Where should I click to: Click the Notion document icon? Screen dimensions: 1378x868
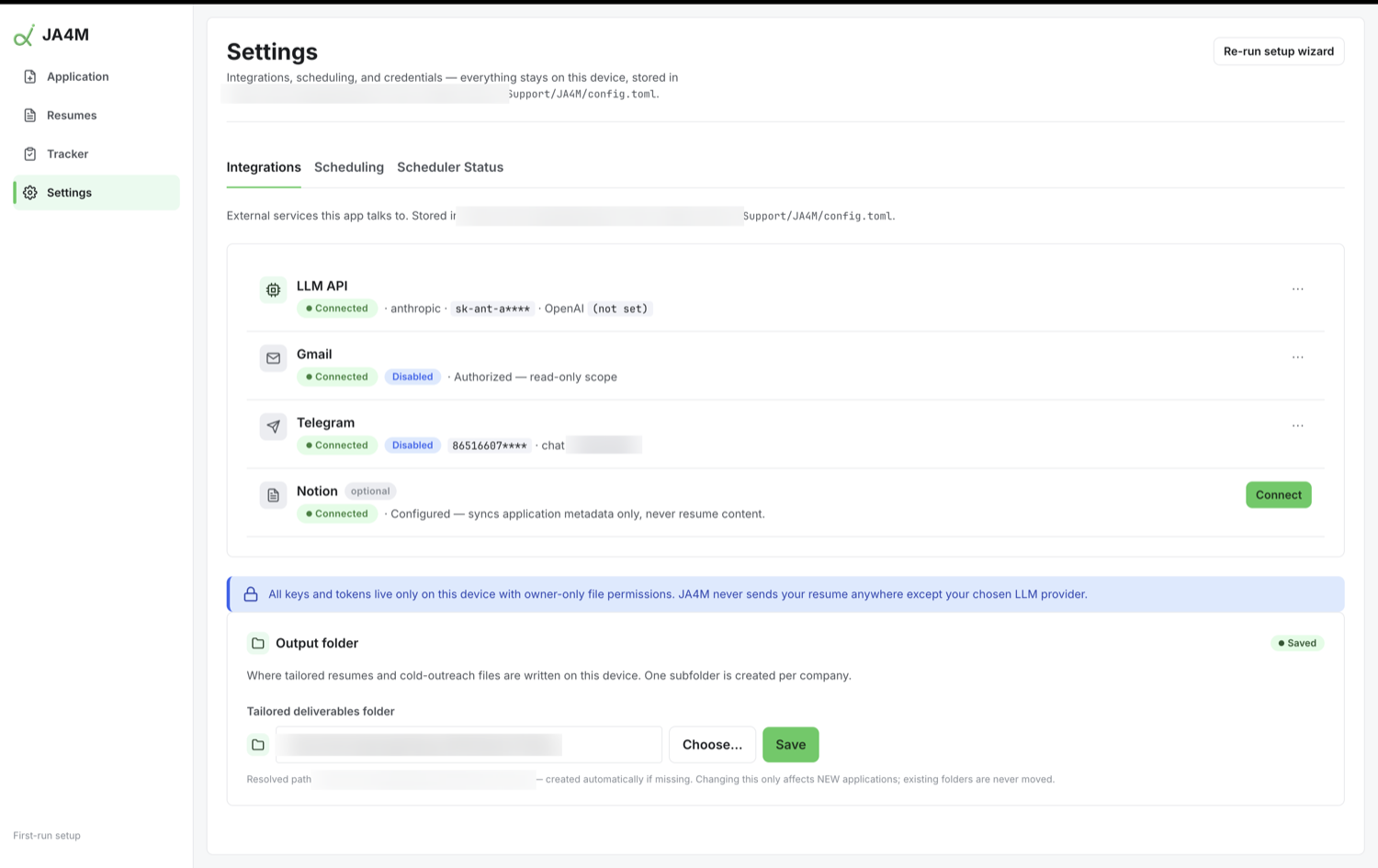click(x=273, y=495)
